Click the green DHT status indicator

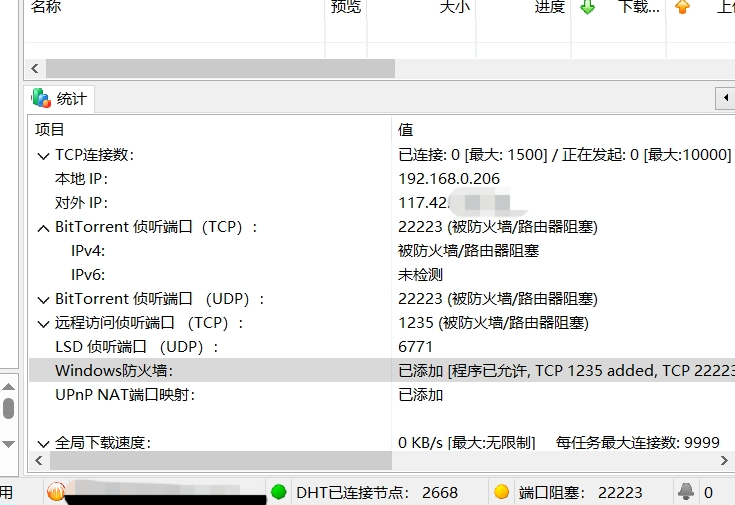[x=278, y=492]
